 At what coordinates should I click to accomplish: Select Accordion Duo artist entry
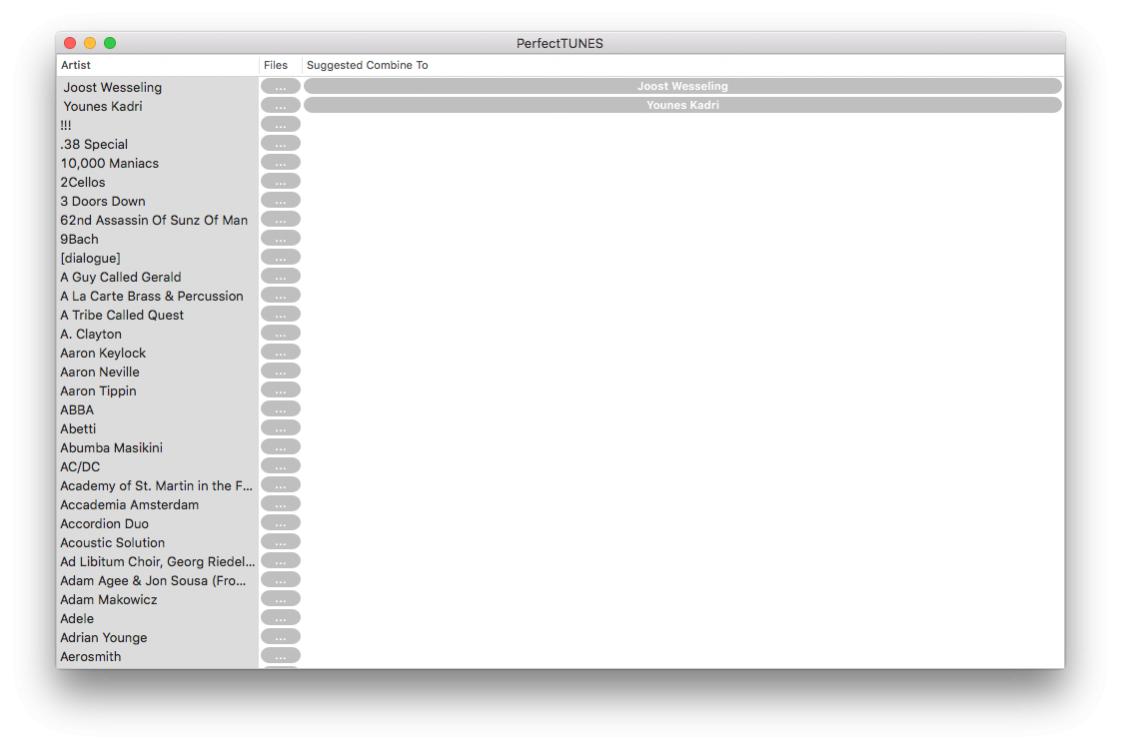click(104, 524)
